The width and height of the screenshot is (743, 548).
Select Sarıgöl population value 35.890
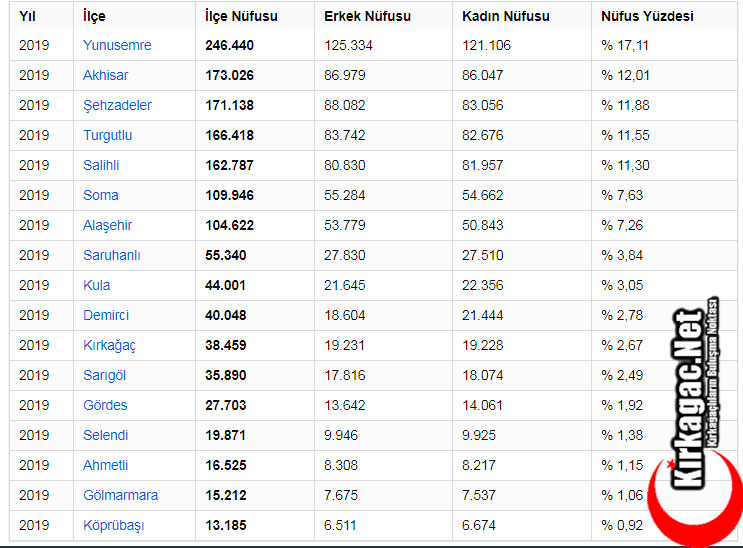[x=226, y=375]
